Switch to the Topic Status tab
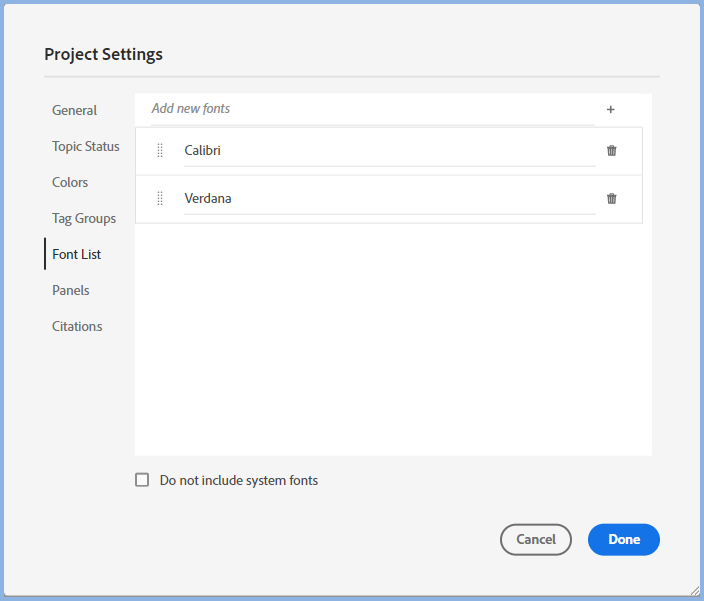Viewport: 704px width, 601px height. [86, 146]
